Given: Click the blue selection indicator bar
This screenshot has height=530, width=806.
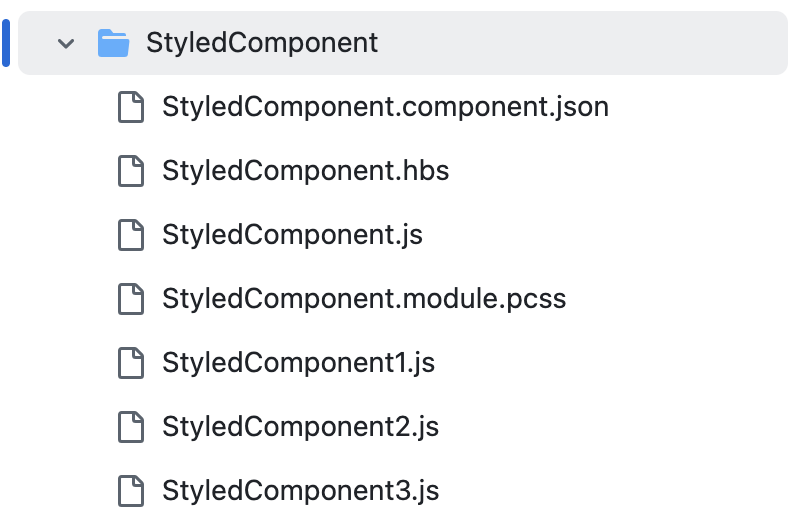Looking at the screenshot, I should click(6, 43).
